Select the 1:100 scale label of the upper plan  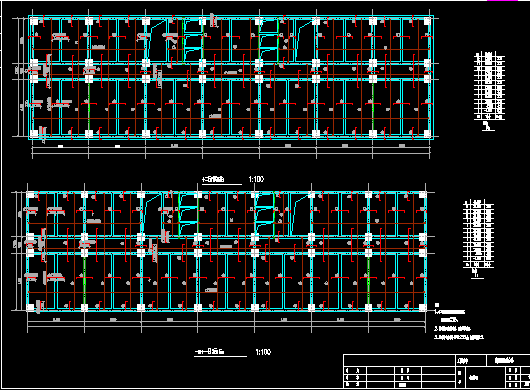(x=256, y=179)
